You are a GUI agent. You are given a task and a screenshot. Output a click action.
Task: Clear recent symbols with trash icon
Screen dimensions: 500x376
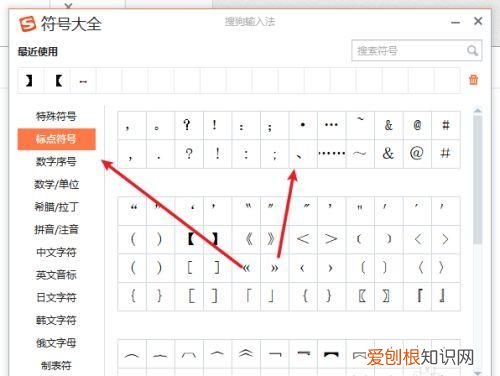click(x=473, y=80)
